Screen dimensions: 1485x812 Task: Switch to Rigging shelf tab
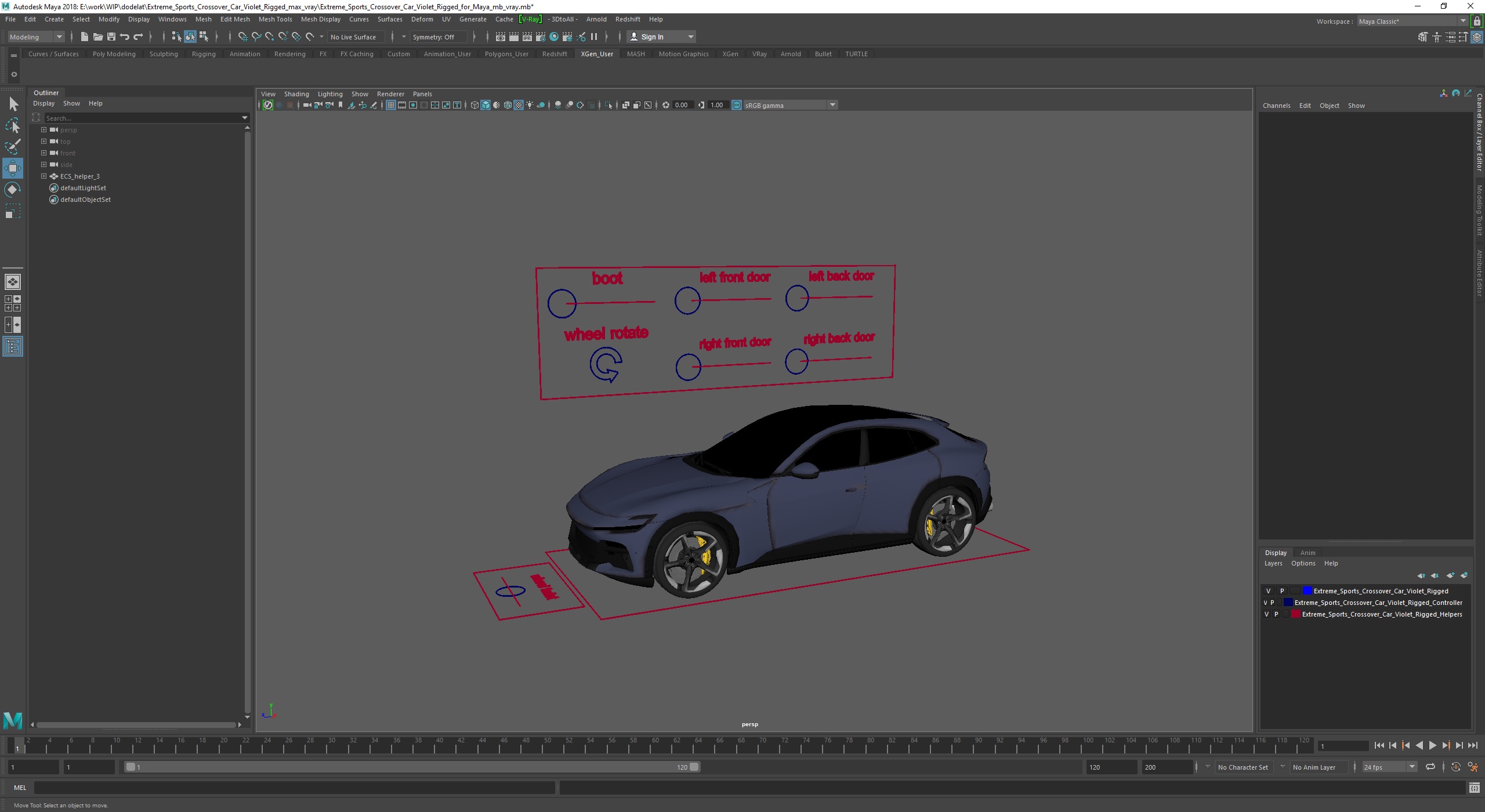tap(204, 54)
